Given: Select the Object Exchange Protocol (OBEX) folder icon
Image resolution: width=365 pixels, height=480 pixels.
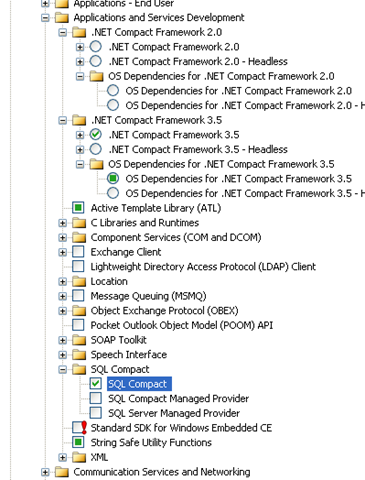Looking at the screenshot, I should pyautogui.click(x=79, y=311).
